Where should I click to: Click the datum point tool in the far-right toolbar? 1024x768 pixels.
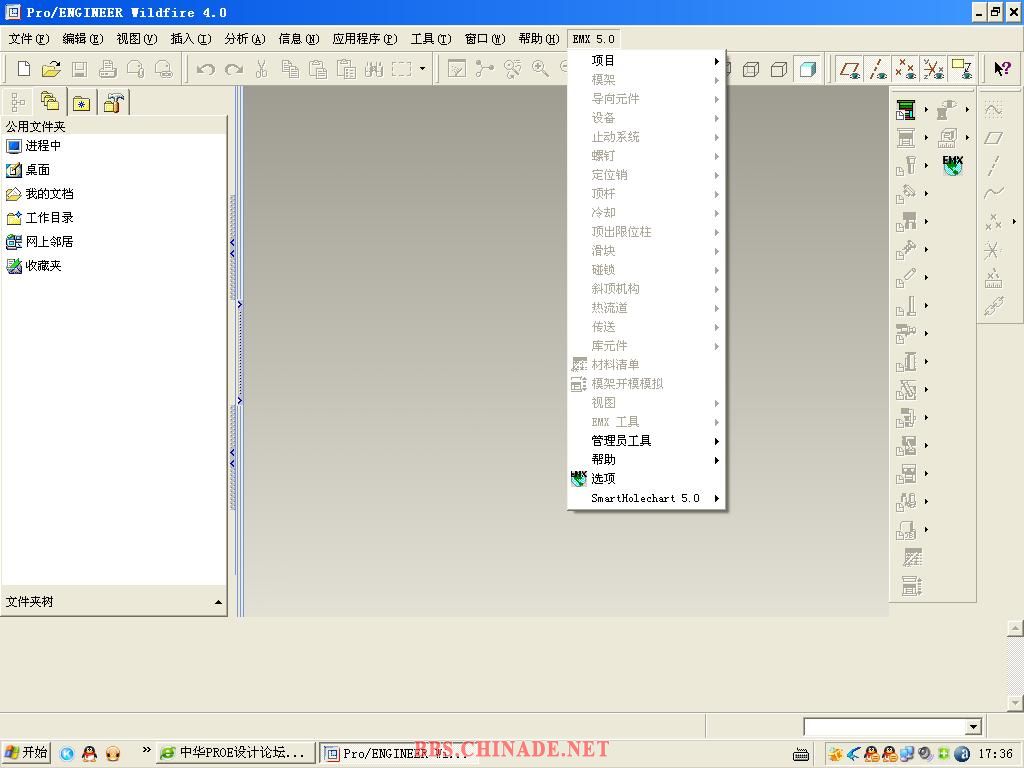[x=993, y=221]
